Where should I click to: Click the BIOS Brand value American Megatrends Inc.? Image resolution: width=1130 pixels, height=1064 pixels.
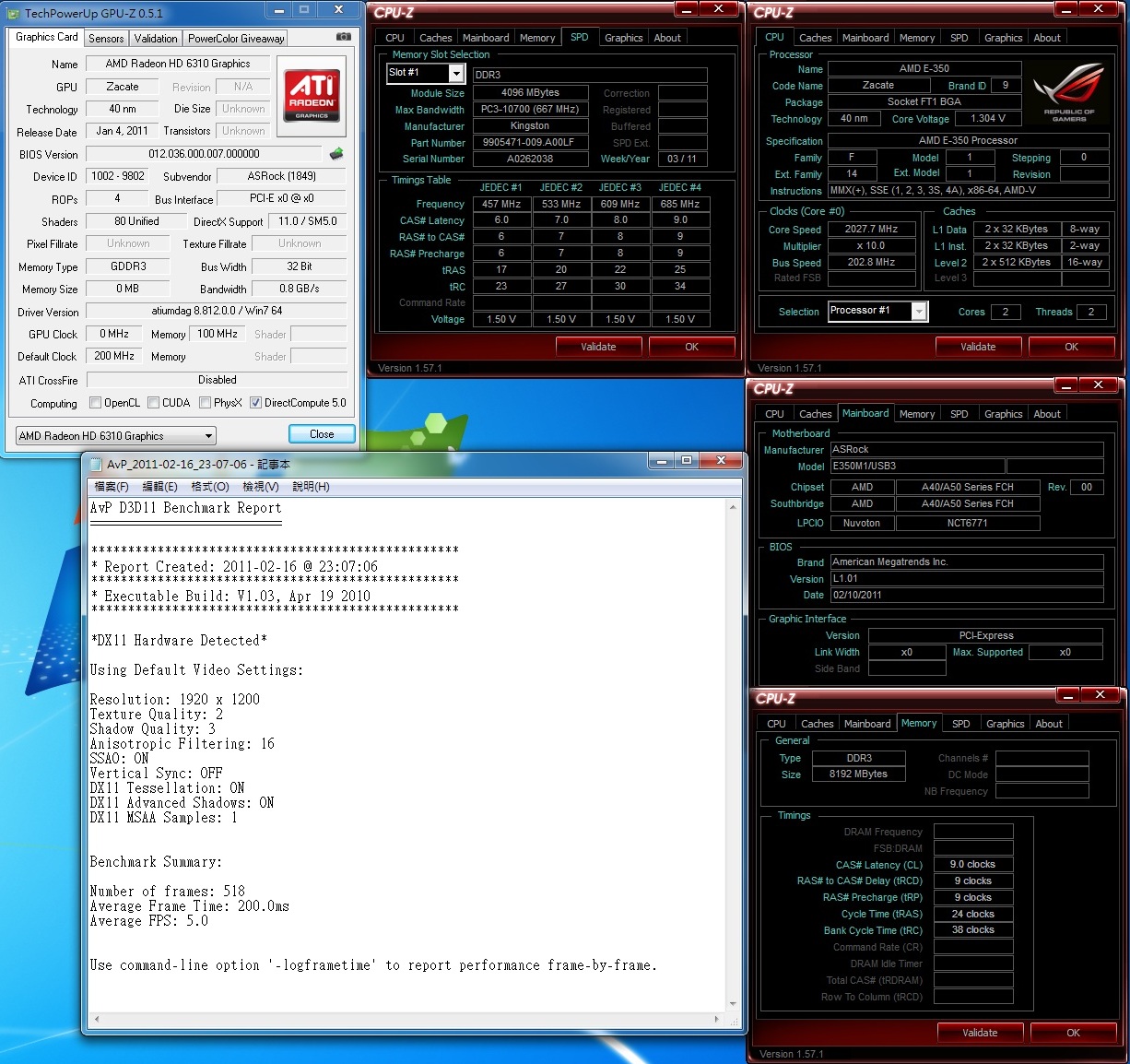pyautogui.click(x=967, y=562)
